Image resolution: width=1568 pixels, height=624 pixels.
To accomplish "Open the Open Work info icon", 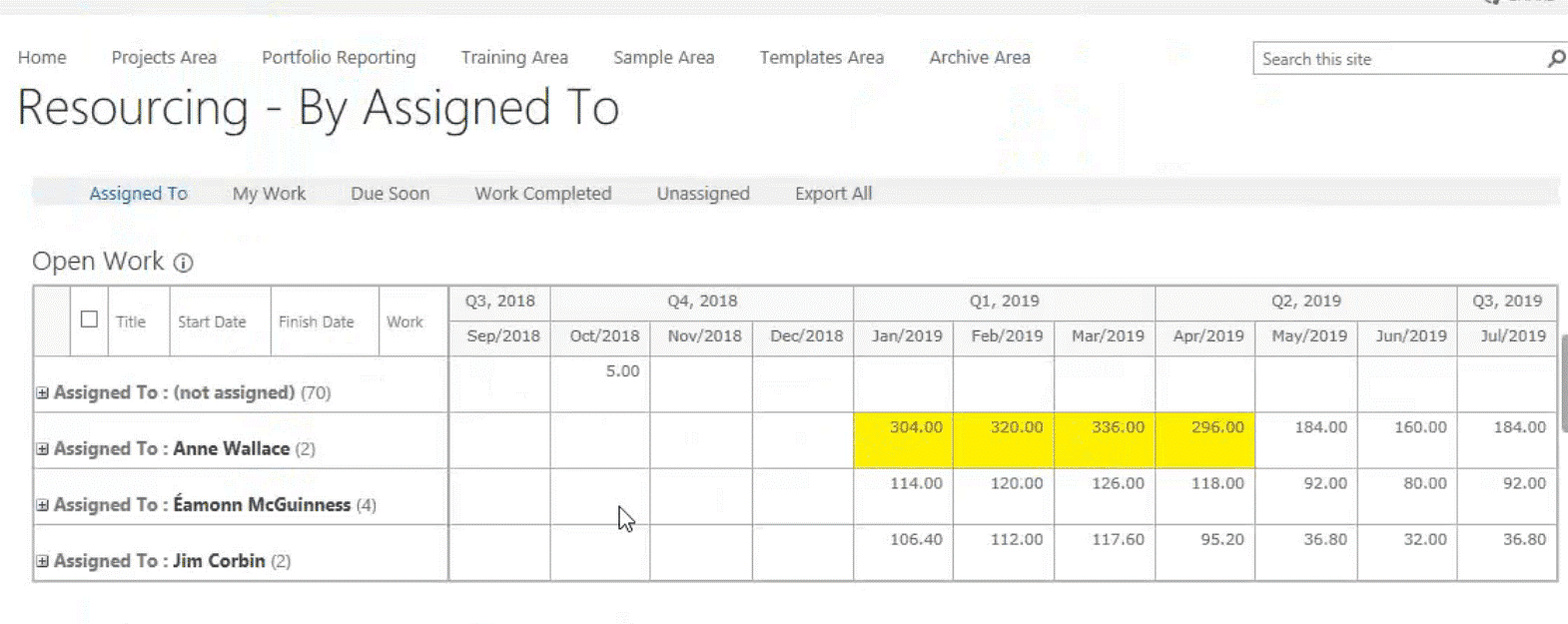I will point(183,263).
